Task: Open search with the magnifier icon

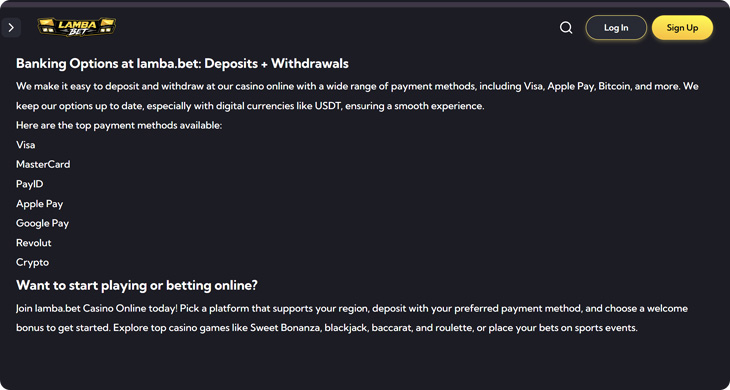Action: (566, 27)
